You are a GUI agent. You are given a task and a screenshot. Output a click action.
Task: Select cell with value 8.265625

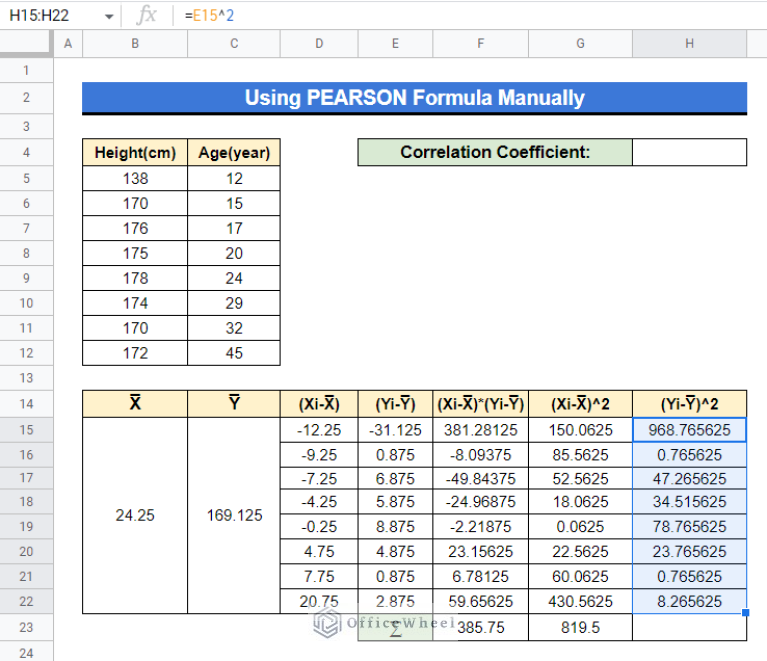[x=689, y=601]
